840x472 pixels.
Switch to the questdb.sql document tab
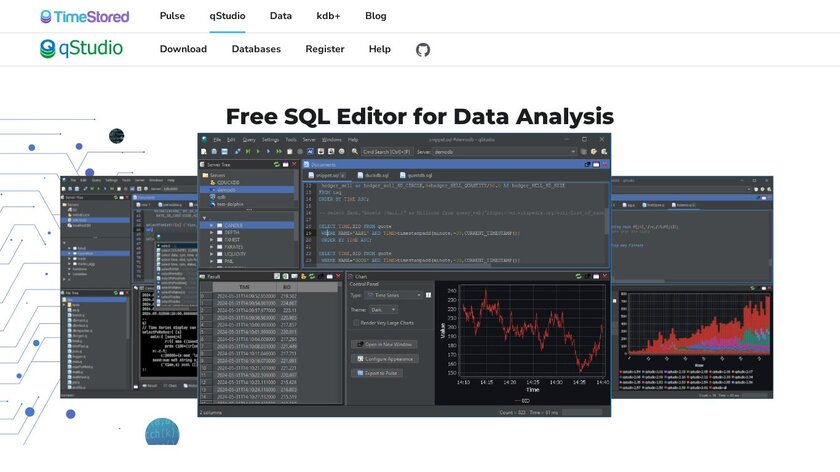click(417, 175)
